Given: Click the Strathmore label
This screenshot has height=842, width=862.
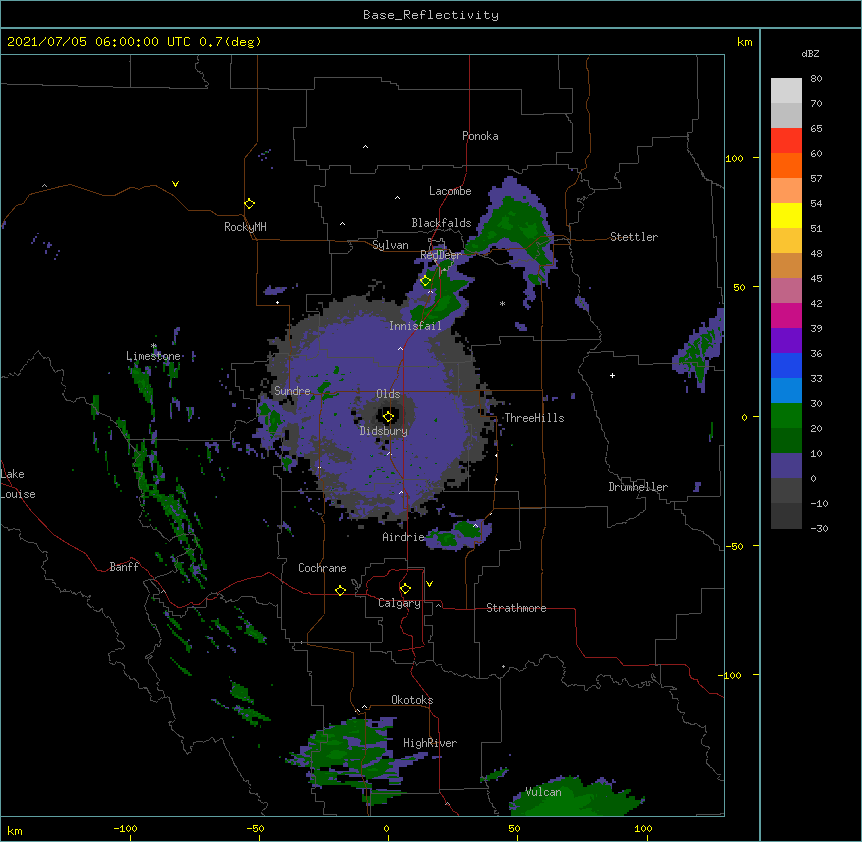Looking at the screenshot, I should click(x=516, y=608).
